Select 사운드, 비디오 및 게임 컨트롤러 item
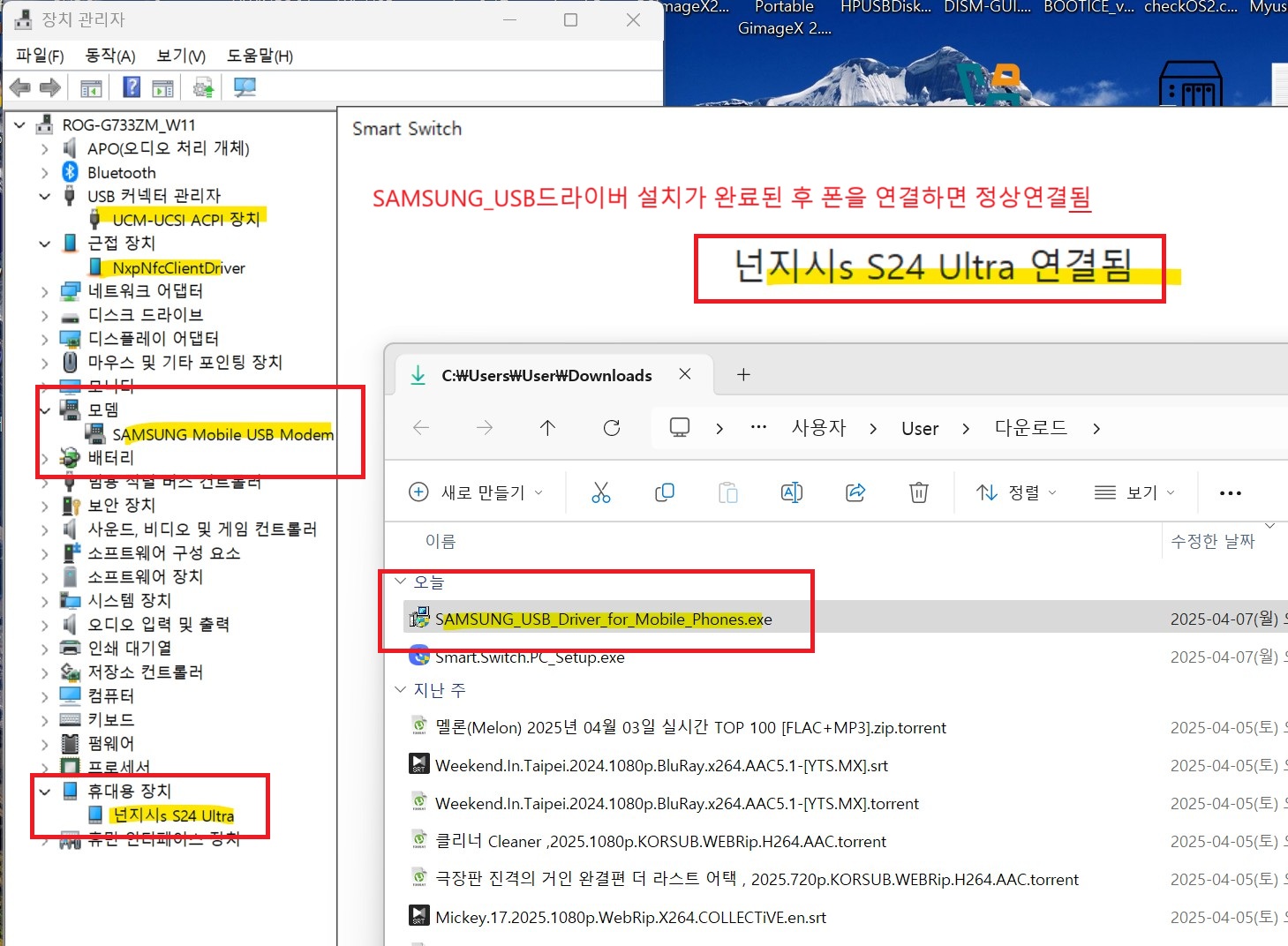Image resolution: width=1288 pixels, height=946 pixels. pyautogui.click(x=202, y=529)
